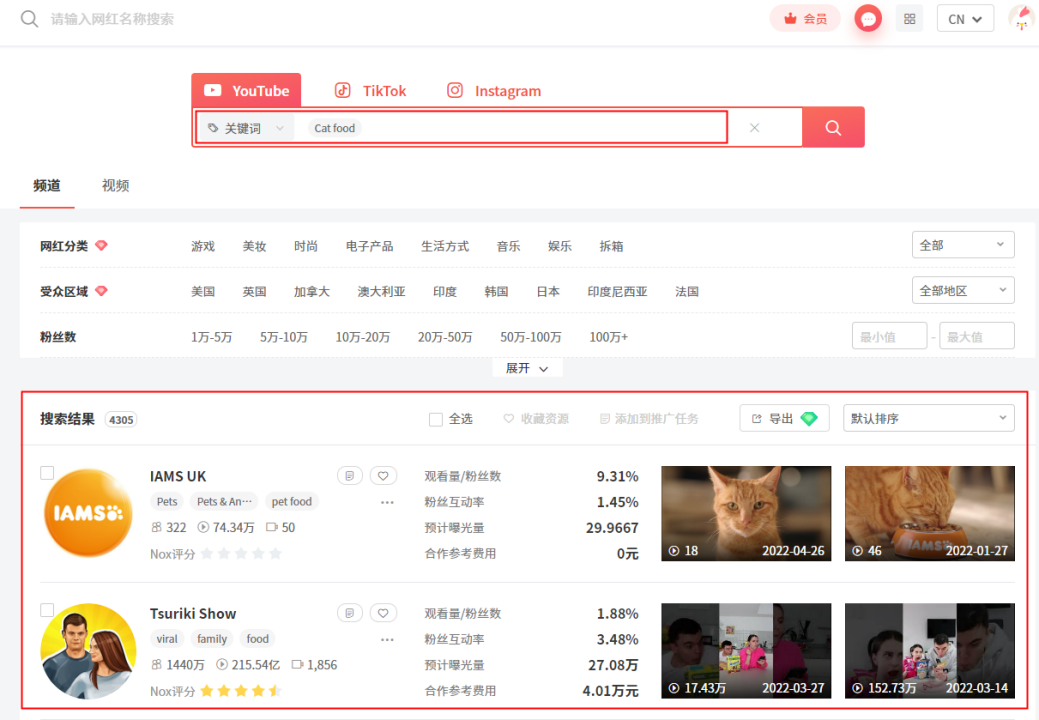This screenshot has width=1039, height=720.
Task: Open the apps grid icon in header
Action: 909,19
